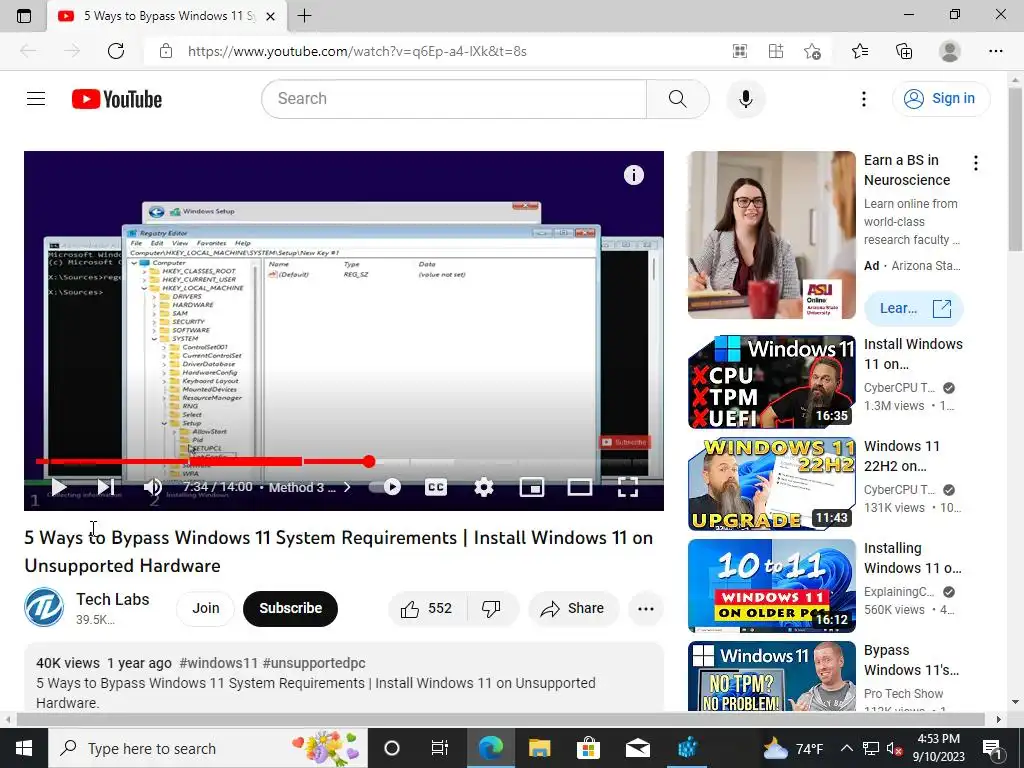
Task: Open the Mail app from taskbar
Action: tap(637, 748)
